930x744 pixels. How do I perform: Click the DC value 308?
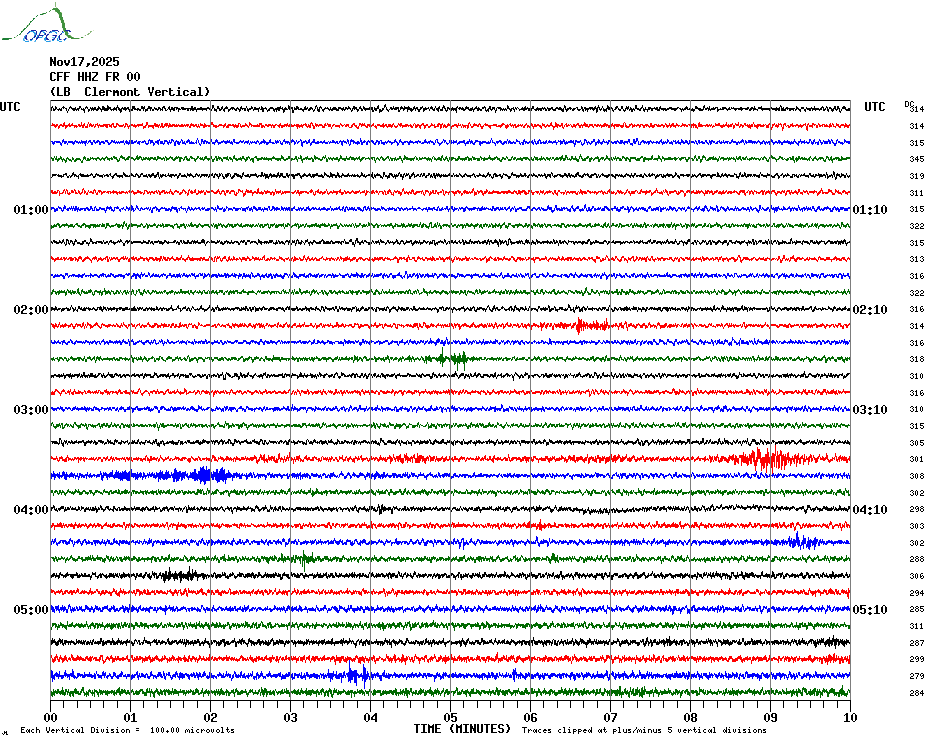[x=917, y=476]
